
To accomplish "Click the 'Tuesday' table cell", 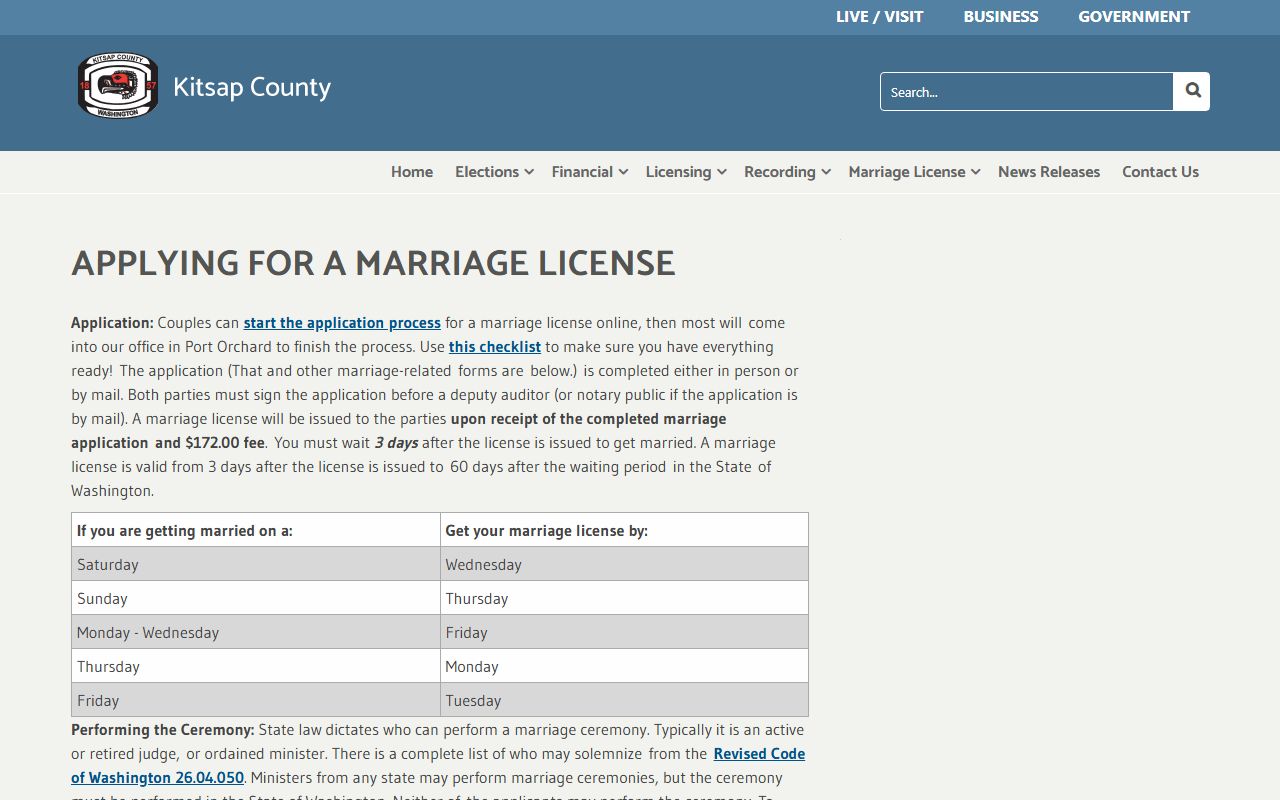I will pos(624,700).
